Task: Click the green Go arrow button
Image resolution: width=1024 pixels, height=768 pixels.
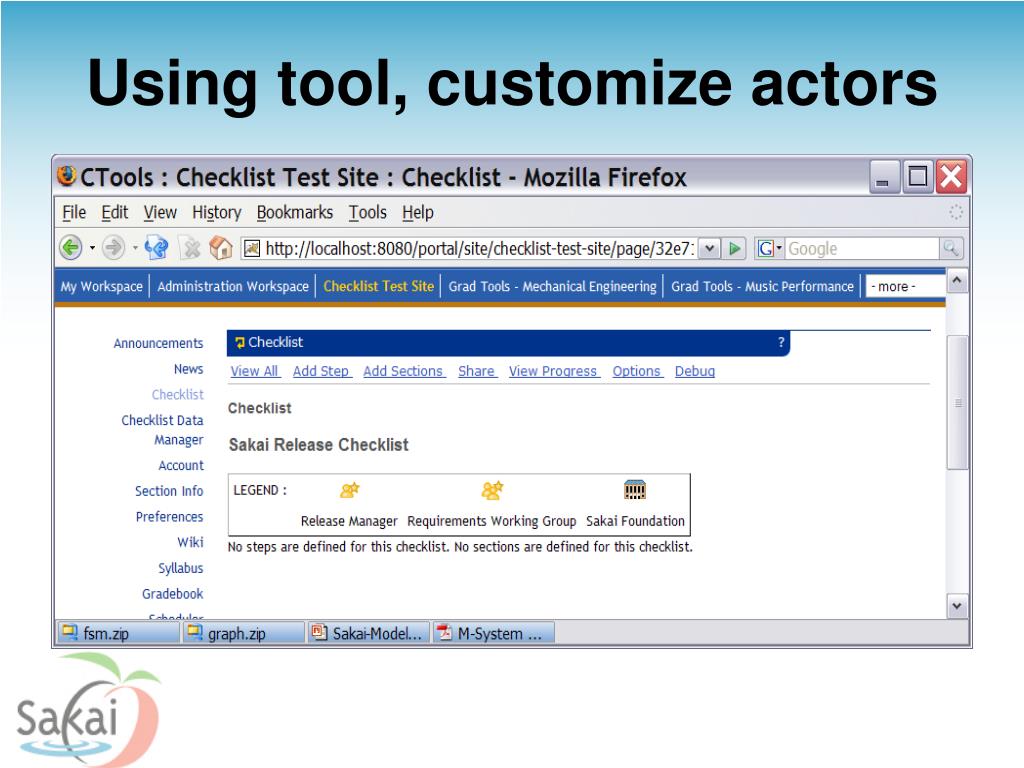Action: click(x=735, y=248)
